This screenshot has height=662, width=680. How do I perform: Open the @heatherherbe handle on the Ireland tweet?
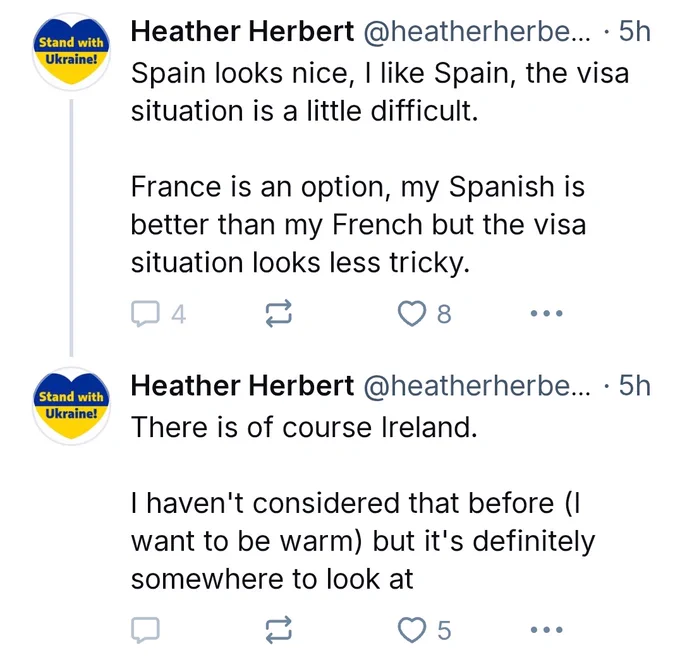(477, 386)
